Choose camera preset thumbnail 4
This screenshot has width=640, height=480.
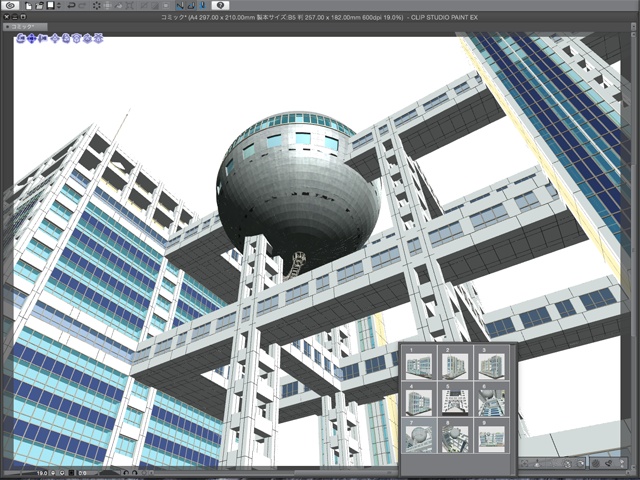[x=419, y=399]
